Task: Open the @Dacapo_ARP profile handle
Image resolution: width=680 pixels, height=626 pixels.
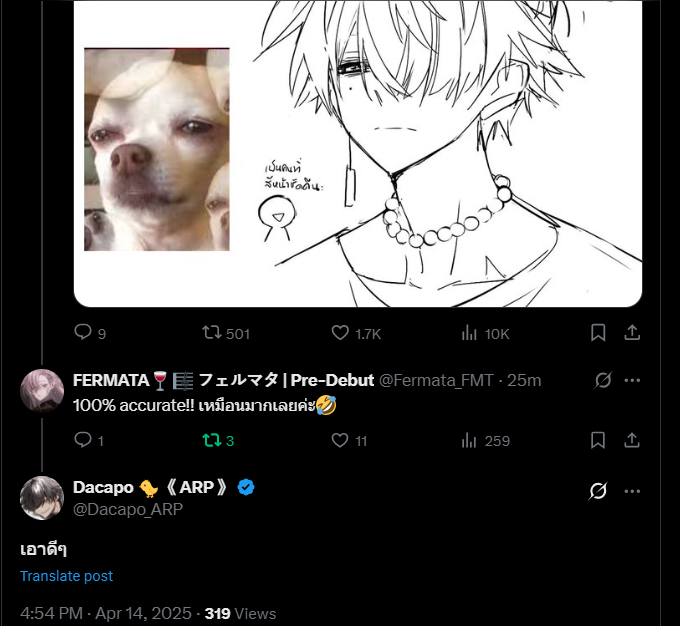Action: [128, 509]
